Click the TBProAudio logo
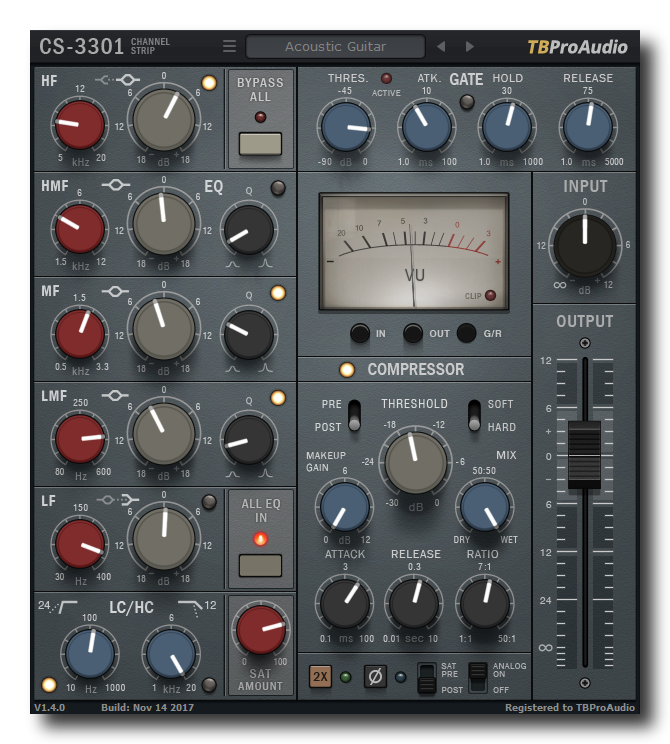The height and width of the screenshot is (744, 670). [577, 47]
